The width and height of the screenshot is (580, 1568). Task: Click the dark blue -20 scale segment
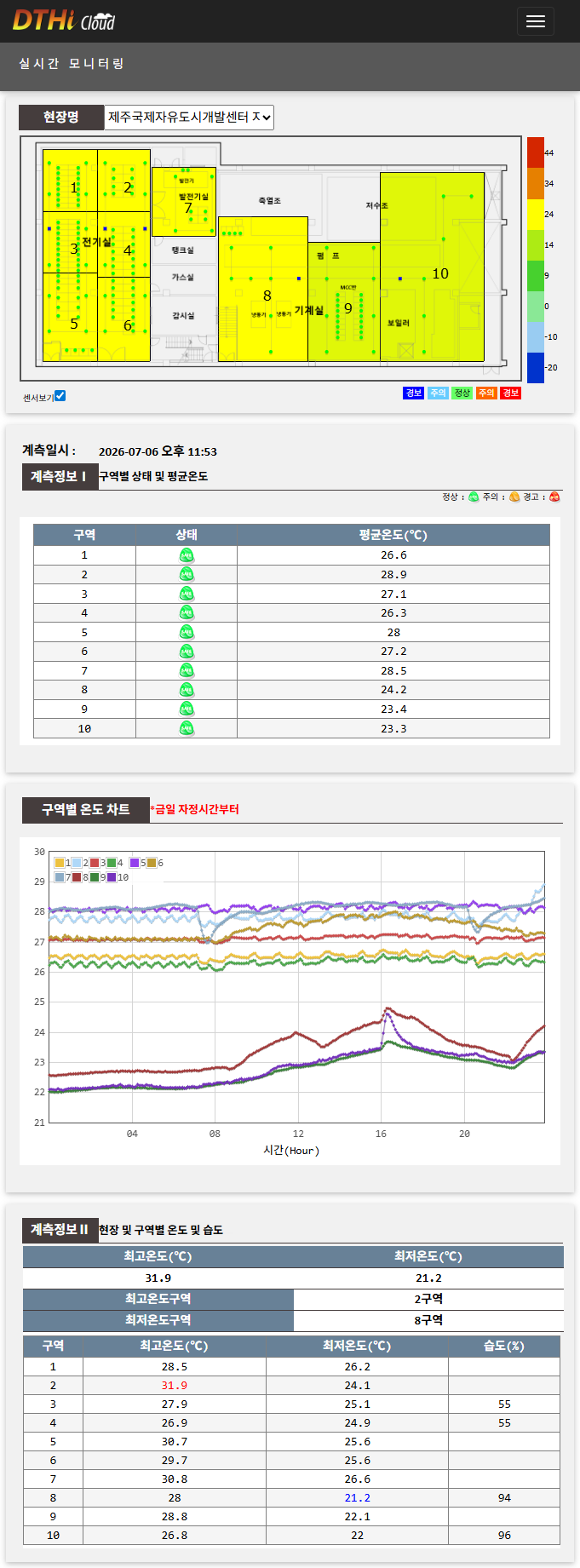coord(535,367)
